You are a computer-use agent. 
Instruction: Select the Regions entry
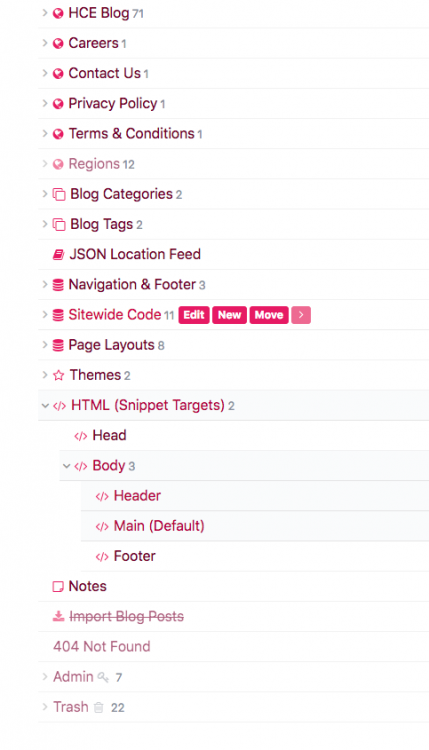coord(94,164)
